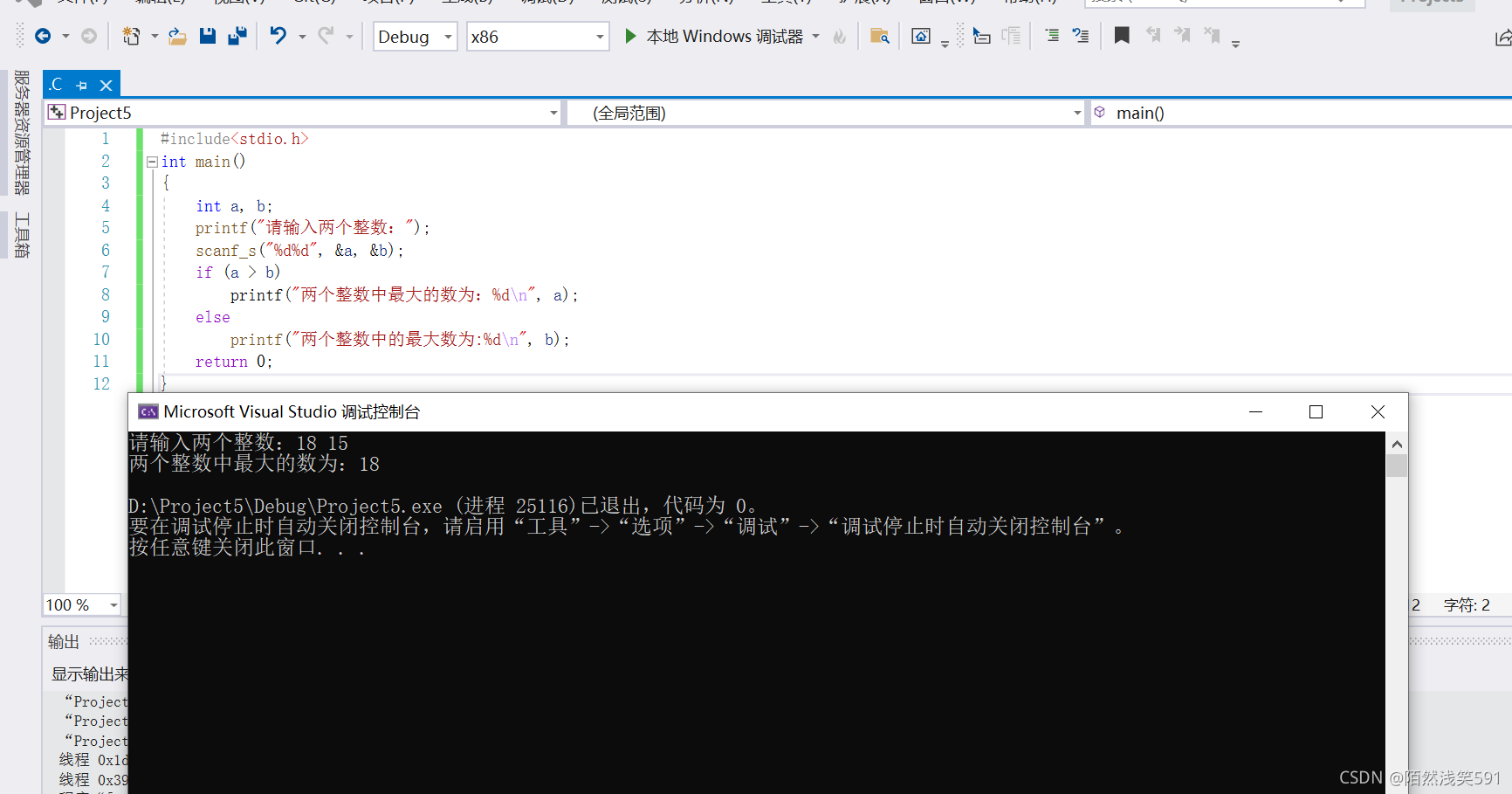The image size is (1512, 794).
Task: Undo the last edit
Action: [278, 36]
